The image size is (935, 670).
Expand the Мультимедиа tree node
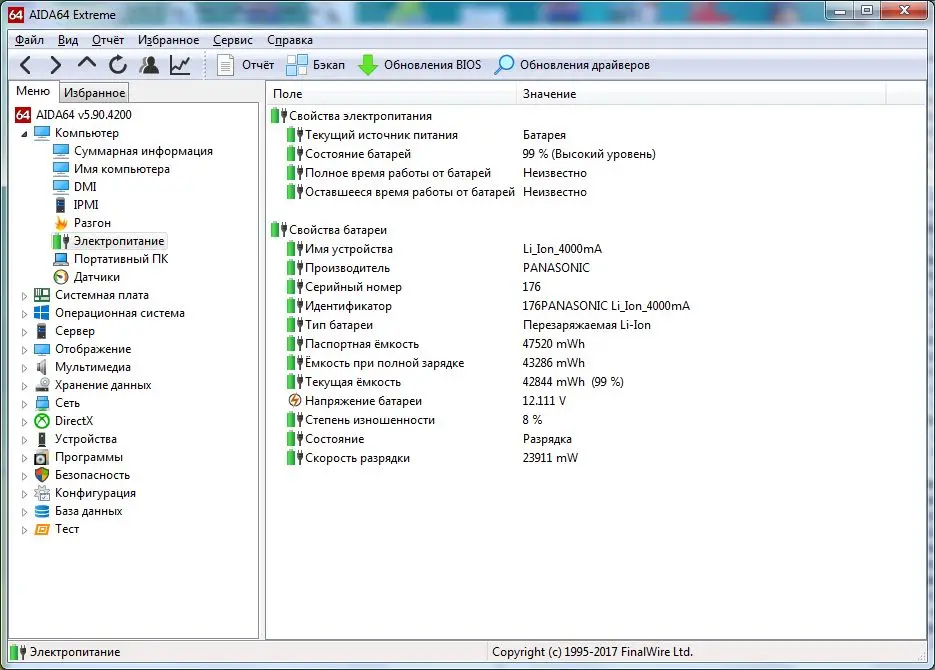[x=24, y=368]
